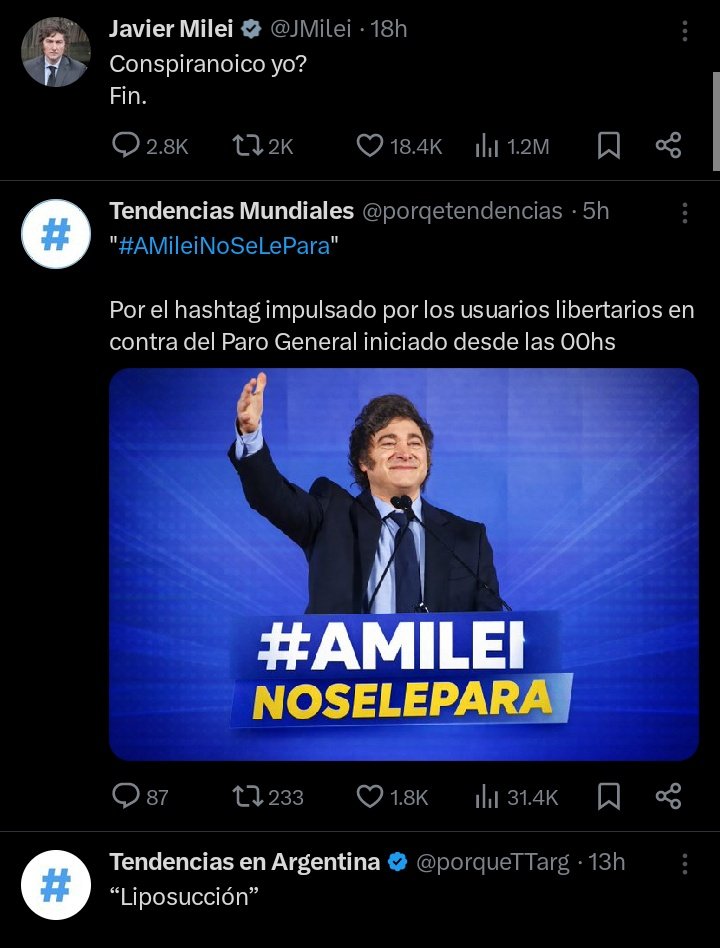The image size is (720, 948).
Task: Open the #AMileiNoSeLePara hashtag link
Action: [224, 246]
